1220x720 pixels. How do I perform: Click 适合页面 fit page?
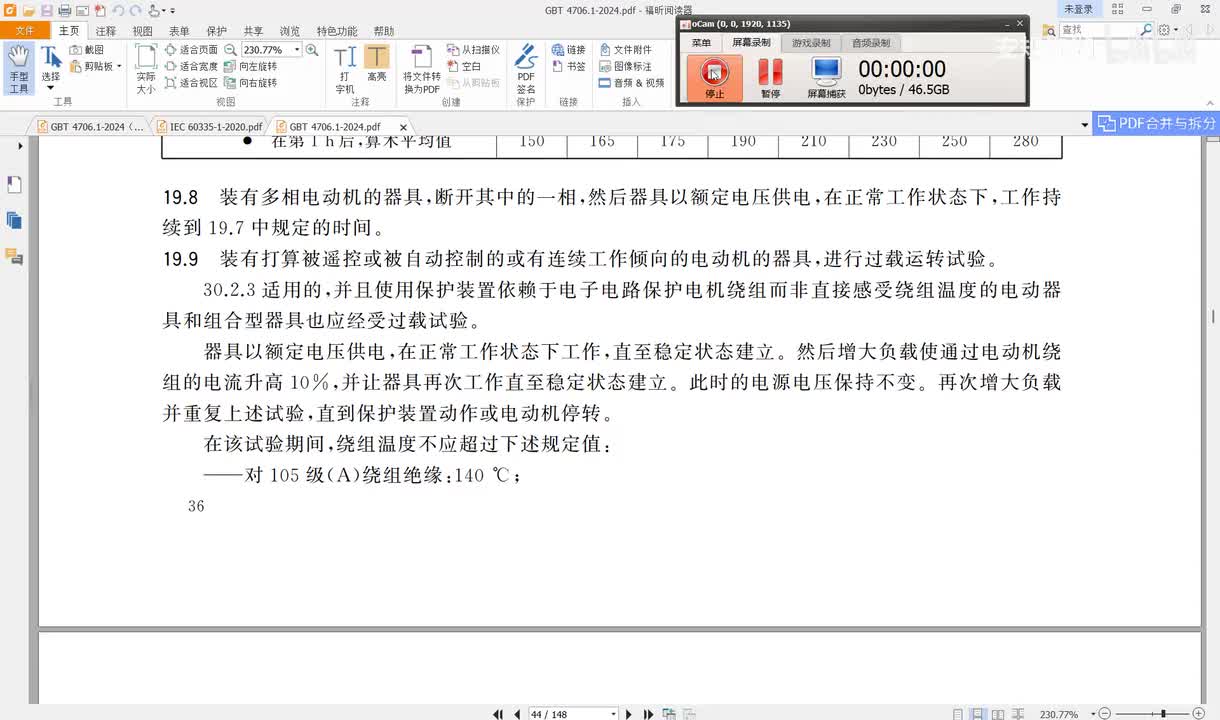point(191,49)
